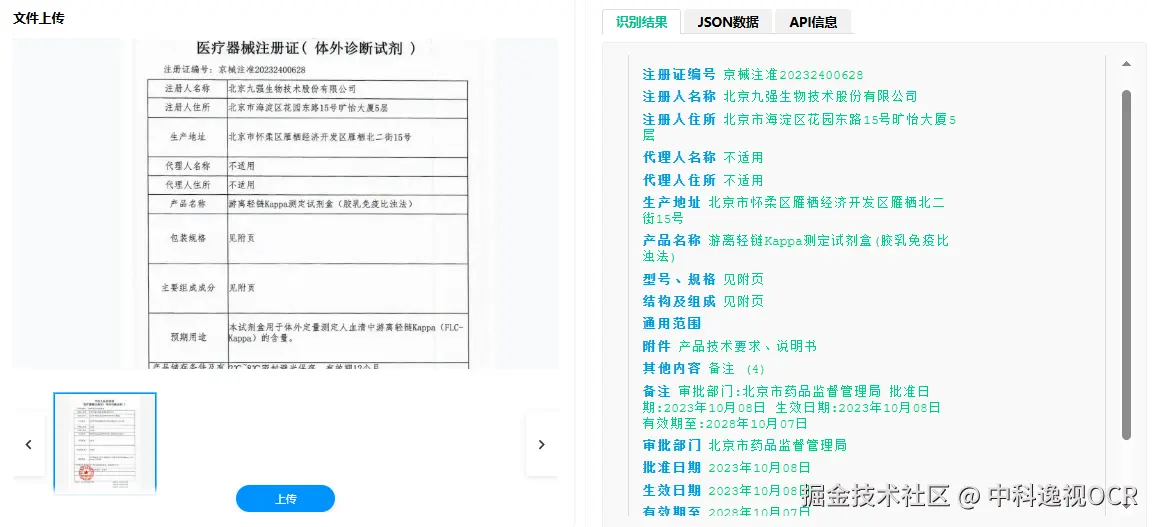Click 包装规格 cell in the certificate preview

pyautogui.click(x=189, y=239)
